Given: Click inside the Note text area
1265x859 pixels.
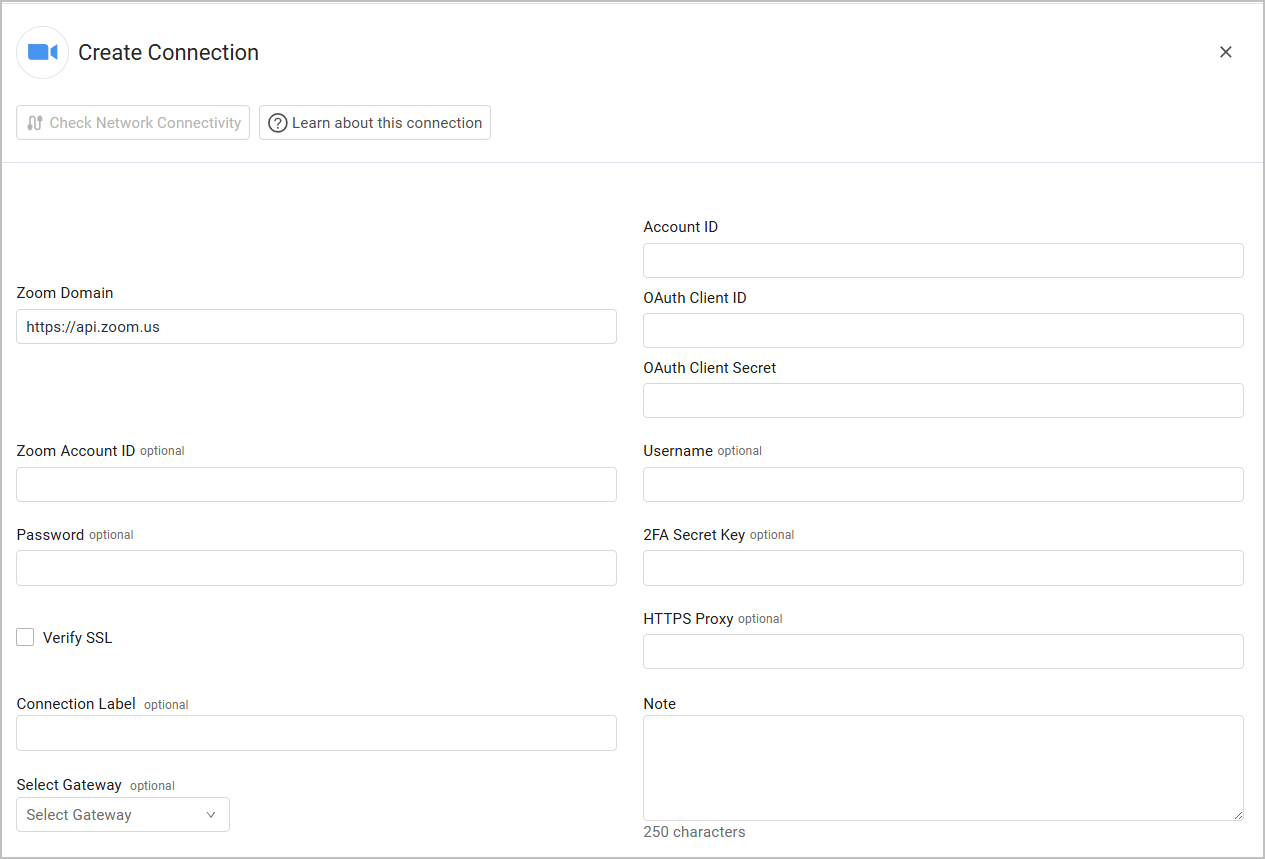Looking at the screenshot, I should click(x=943, y=768).
